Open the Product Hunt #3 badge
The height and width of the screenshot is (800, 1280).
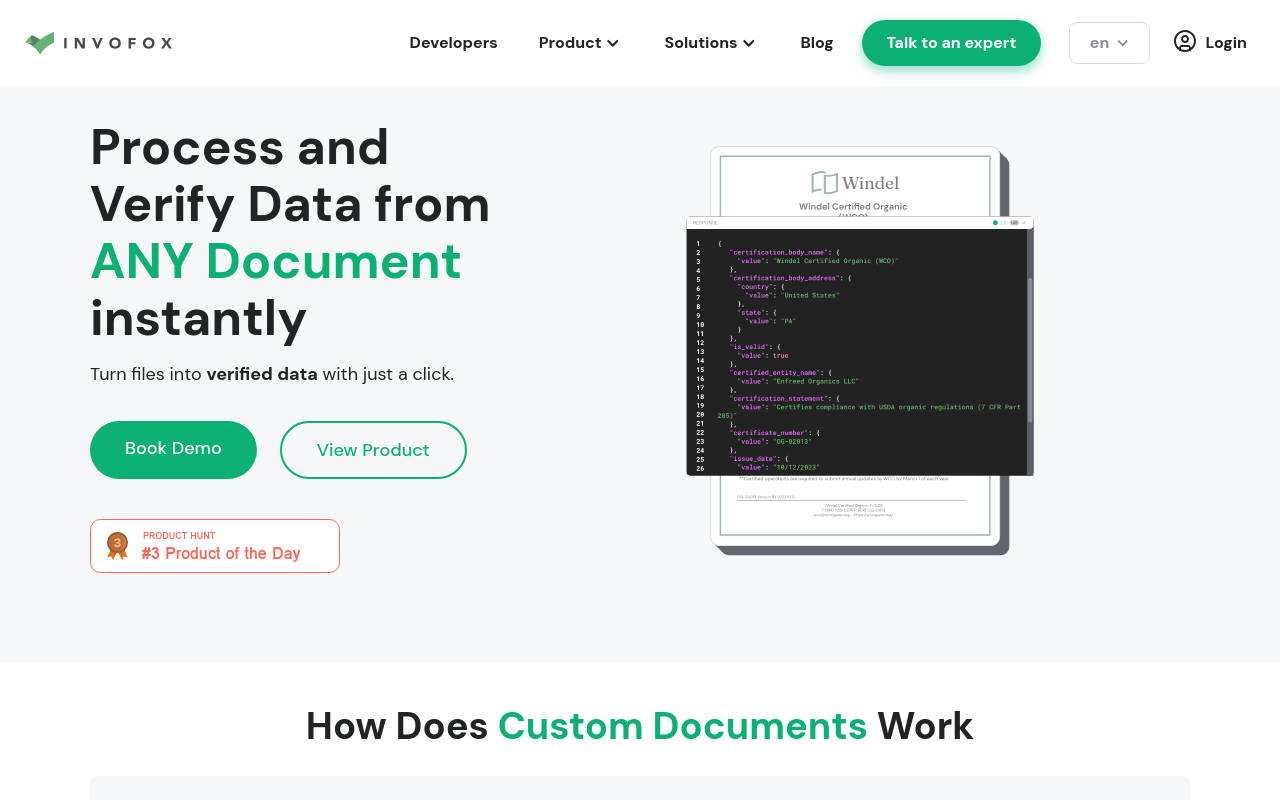tap(215, 546)
